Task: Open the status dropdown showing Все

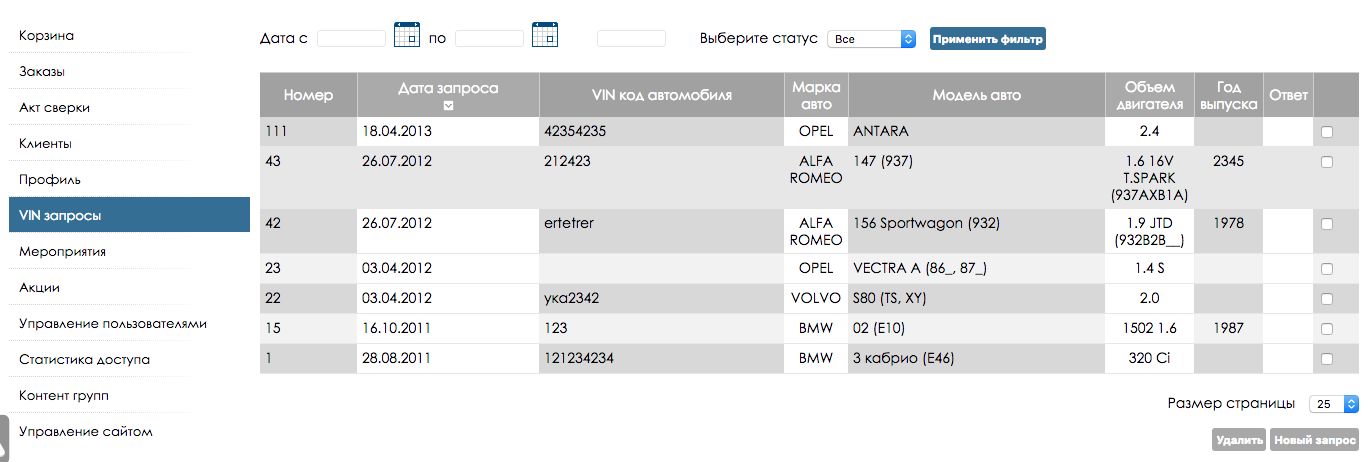Action: point(871,39)
